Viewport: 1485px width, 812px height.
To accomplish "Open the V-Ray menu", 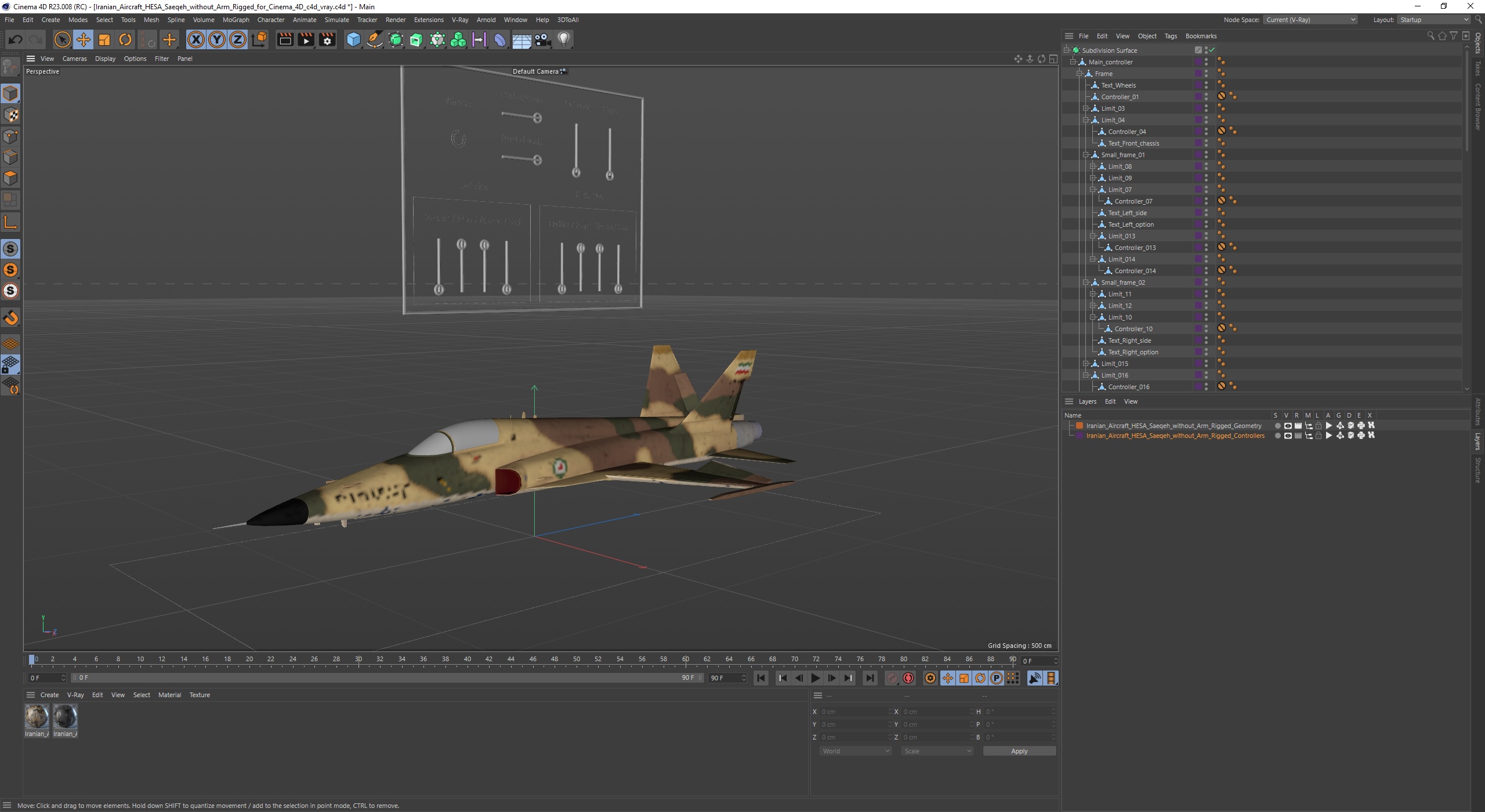I will pyautogui.click(x=459, y=20).
